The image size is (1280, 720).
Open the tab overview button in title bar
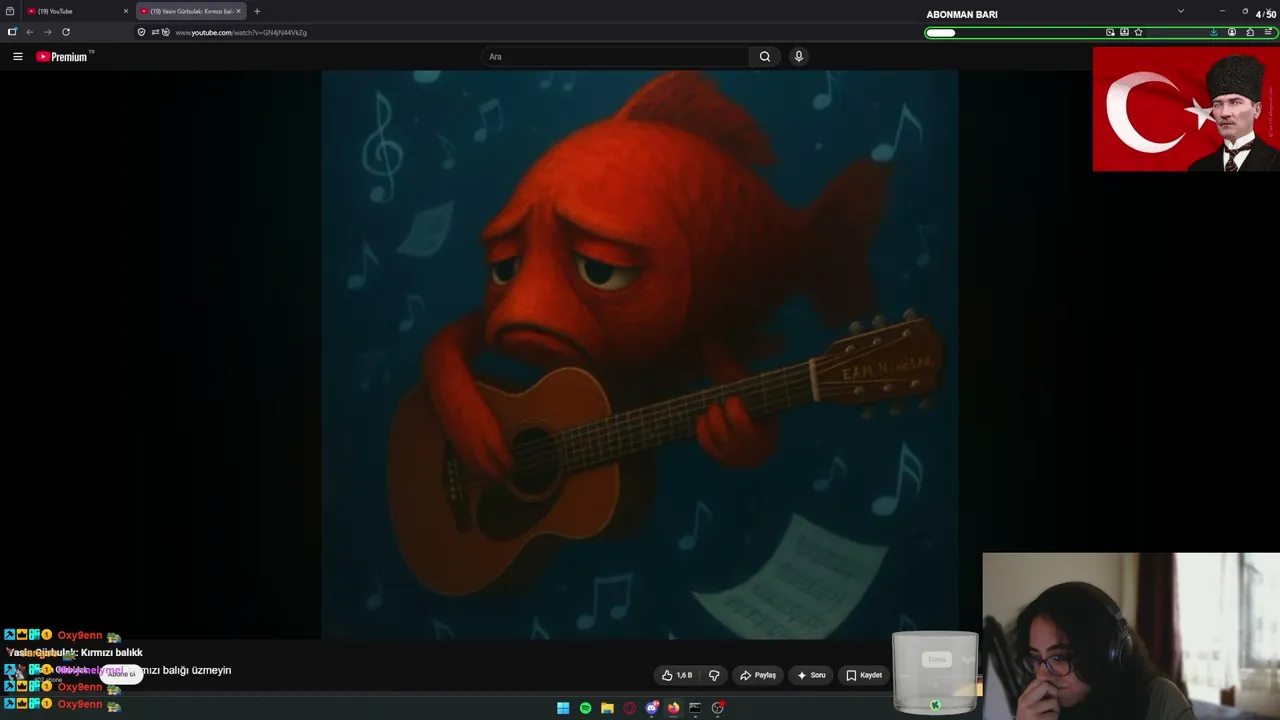[10, 11]
